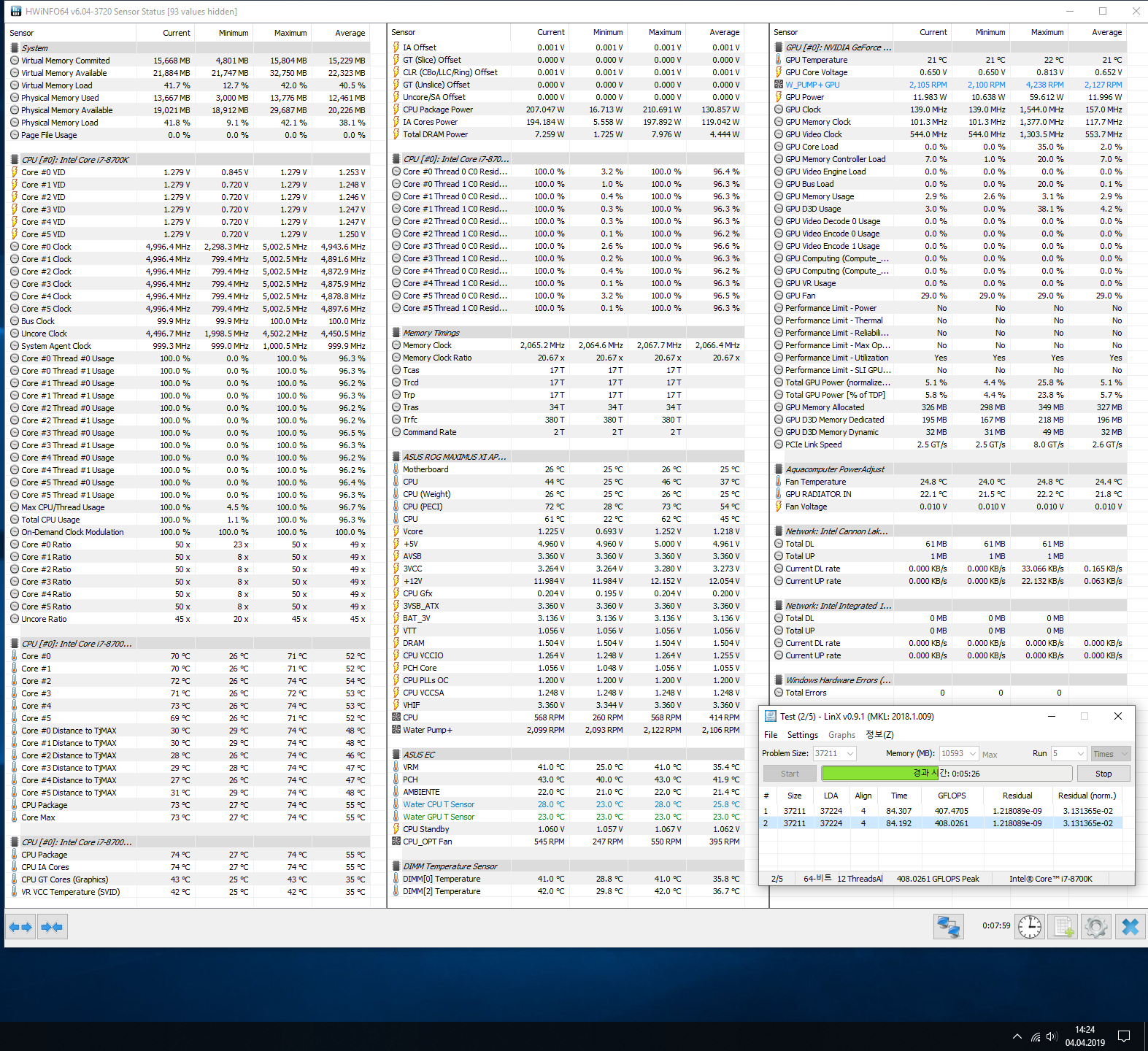Screen dimensions: 1148x1051
Task: Close sensors with the blue X icon
Action: coord(1130,927)
